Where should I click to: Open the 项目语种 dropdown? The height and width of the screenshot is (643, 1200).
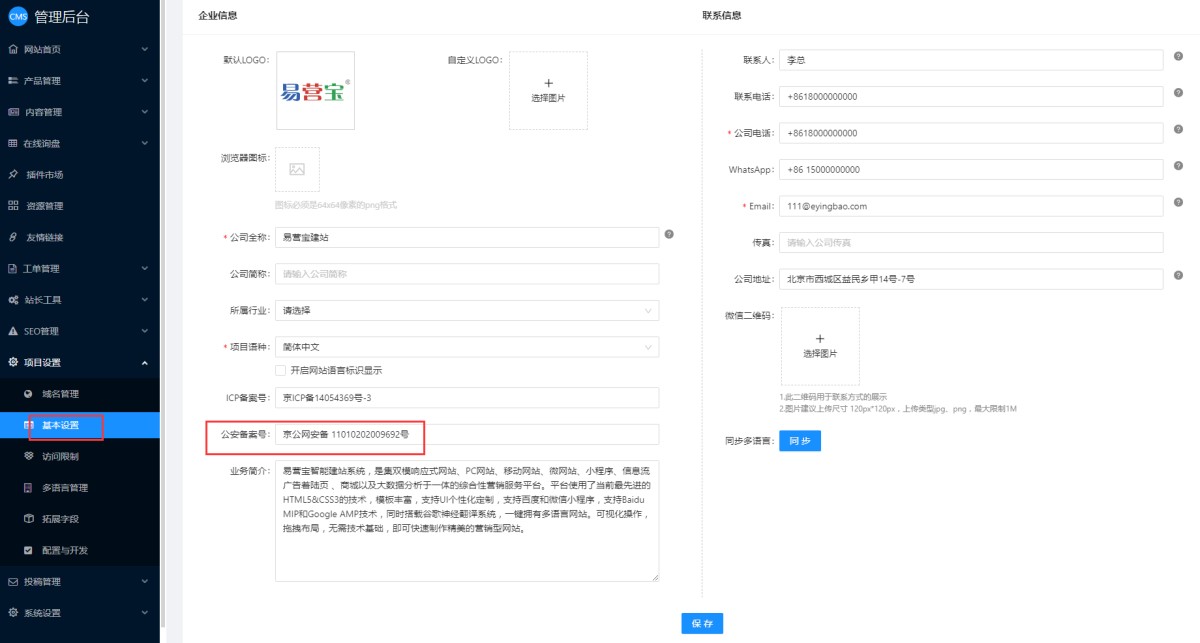click(467, 347)
